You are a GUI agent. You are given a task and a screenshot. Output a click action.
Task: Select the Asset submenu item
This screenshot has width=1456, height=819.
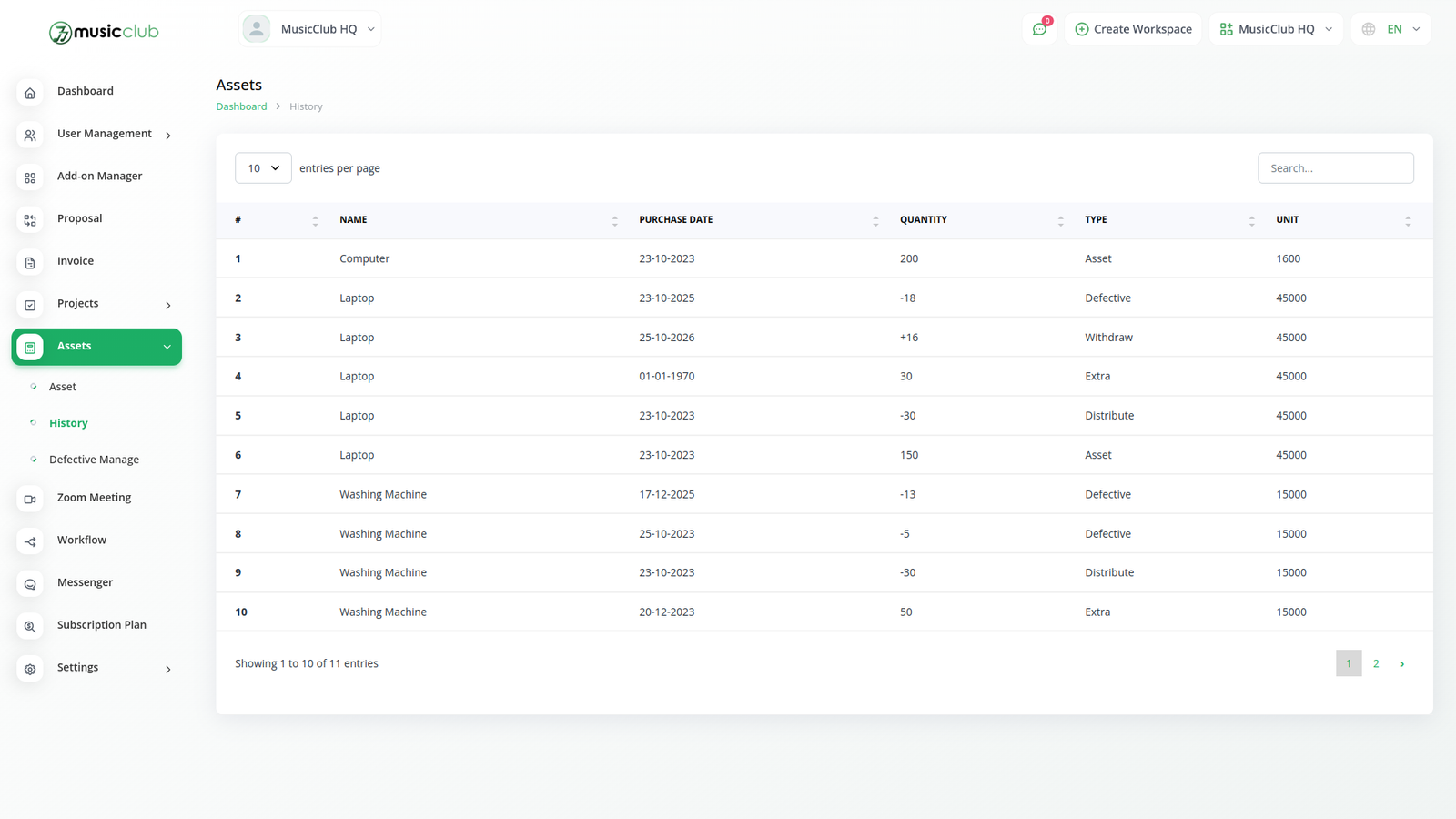(x=63, y=387)
